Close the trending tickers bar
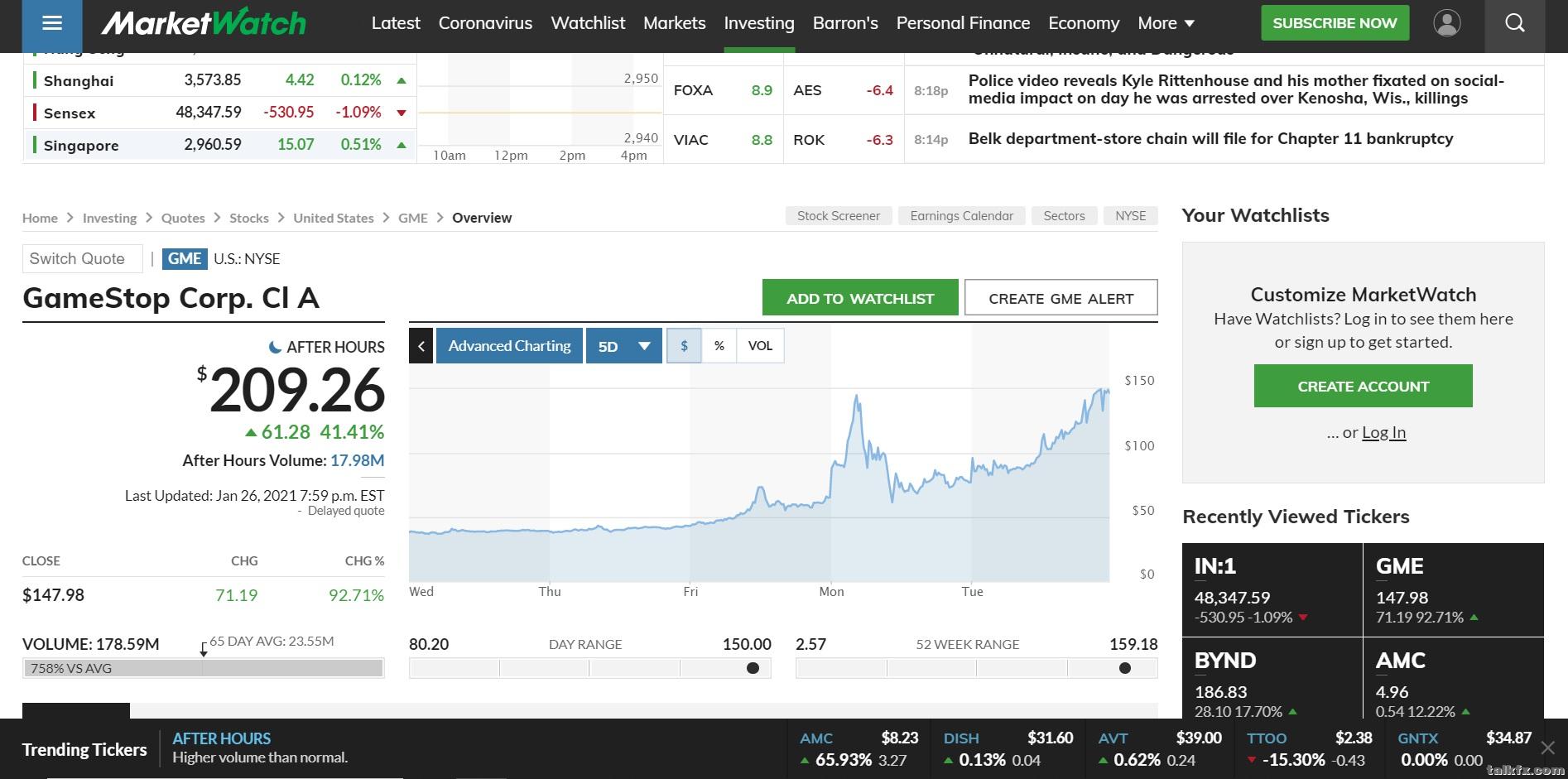Screen dimensions: 1568x779 tap(1547, 748)
